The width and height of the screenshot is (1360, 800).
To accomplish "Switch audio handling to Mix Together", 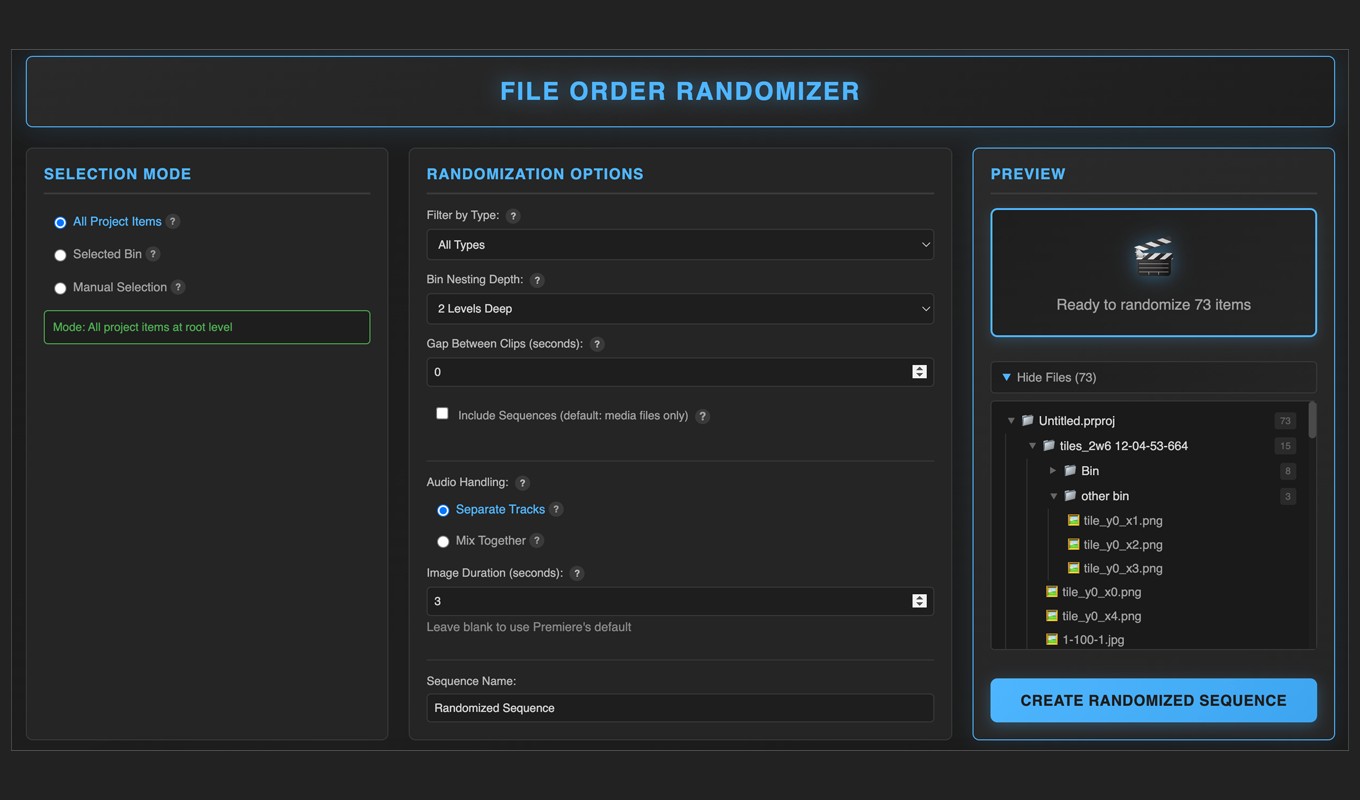I will click(x=443, y=541).
